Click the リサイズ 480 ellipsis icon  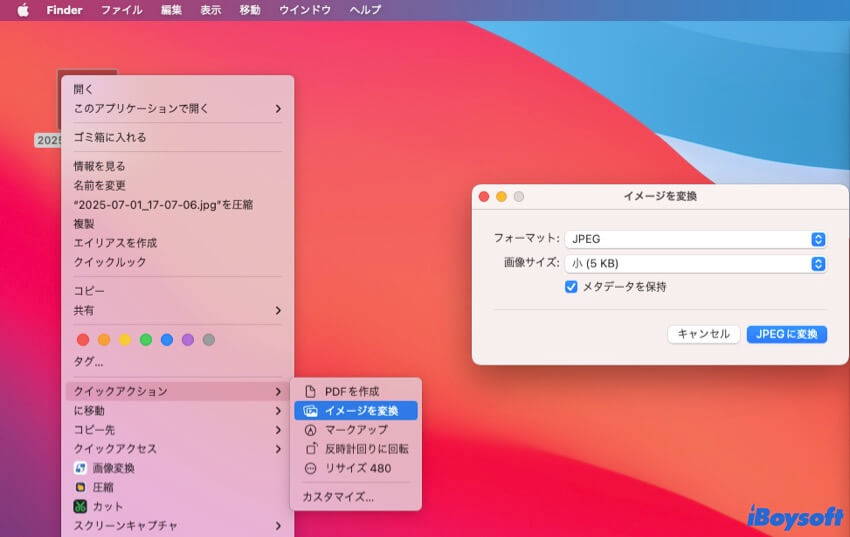[x=310, y=468]
